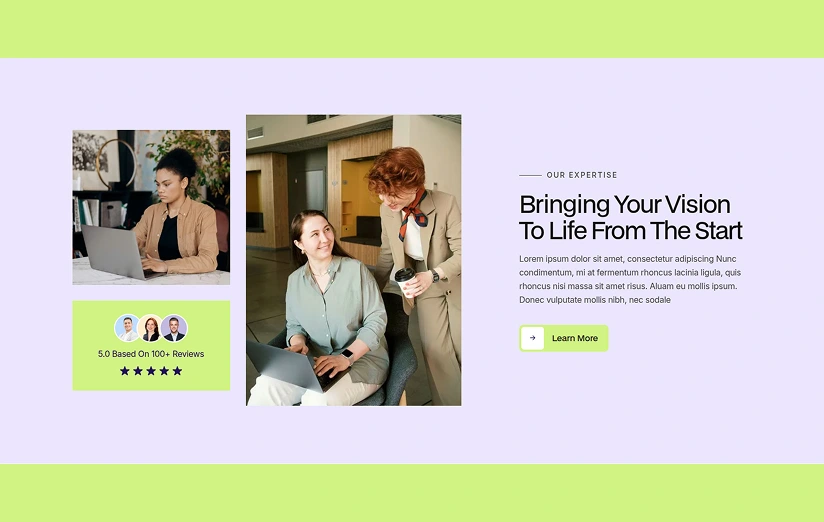Click the Lorem ipsum paragraph text
The image size is (824, 522).
click(x=630, y=279)
